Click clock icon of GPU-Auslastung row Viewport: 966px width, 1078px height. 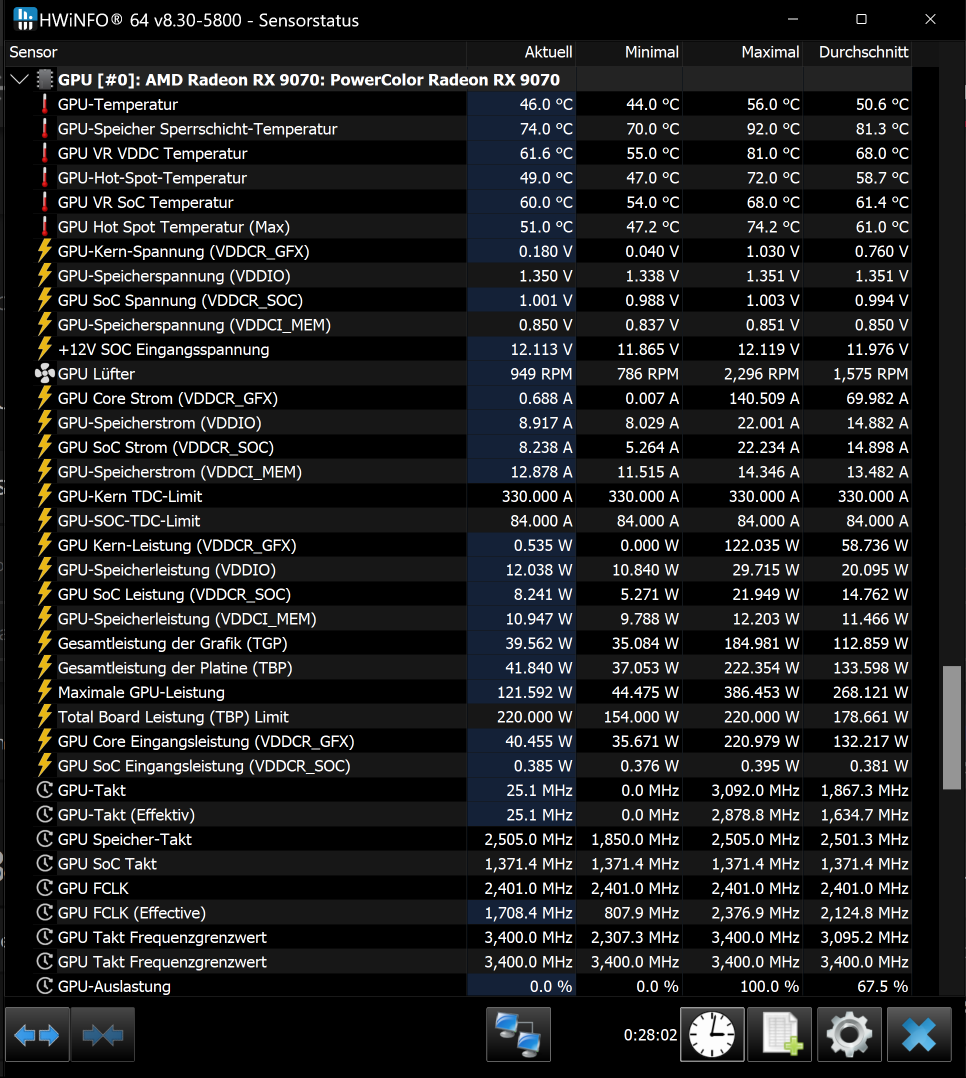pos(45,987)
